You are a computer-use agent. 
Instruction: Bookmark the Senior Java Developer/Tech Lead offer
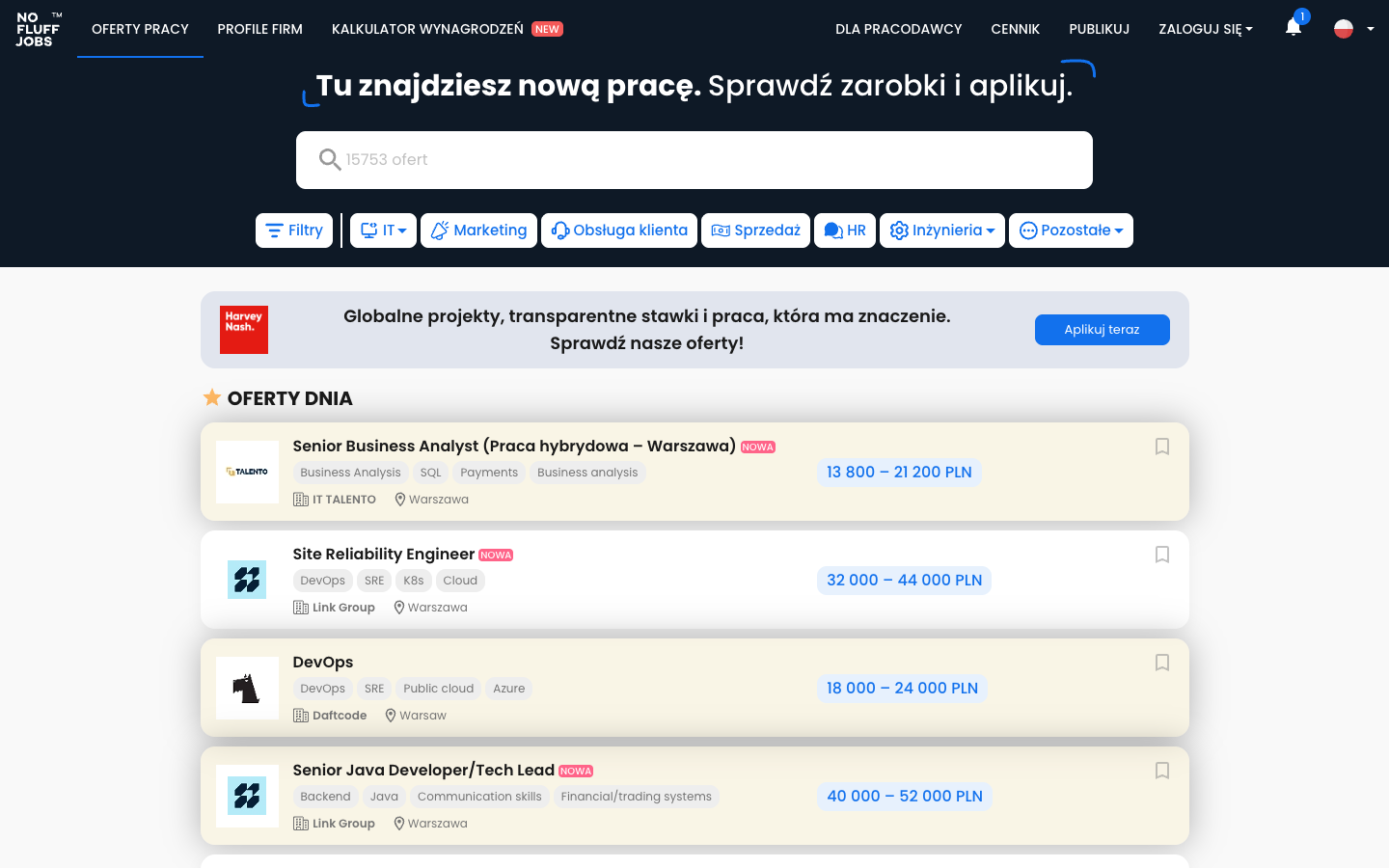click(1162, 771)
